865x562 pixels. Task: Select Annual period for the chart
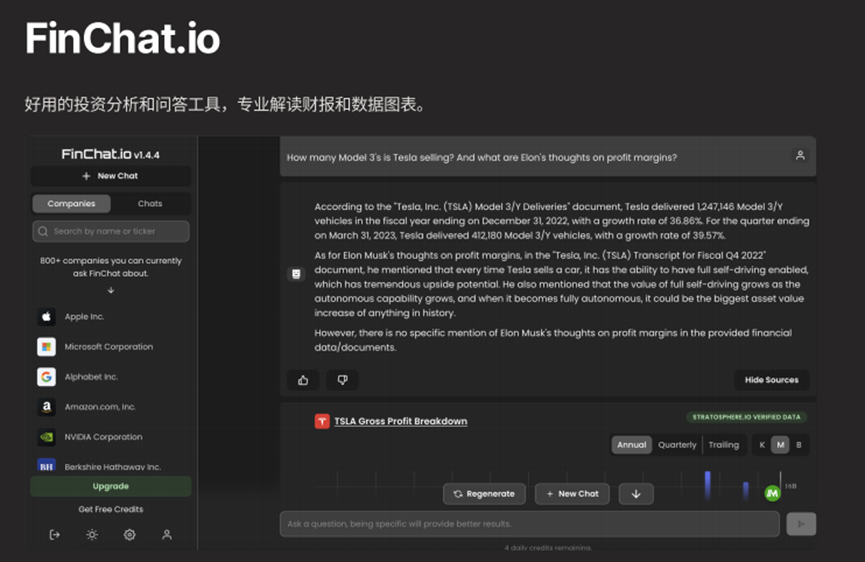coord(632,445)
